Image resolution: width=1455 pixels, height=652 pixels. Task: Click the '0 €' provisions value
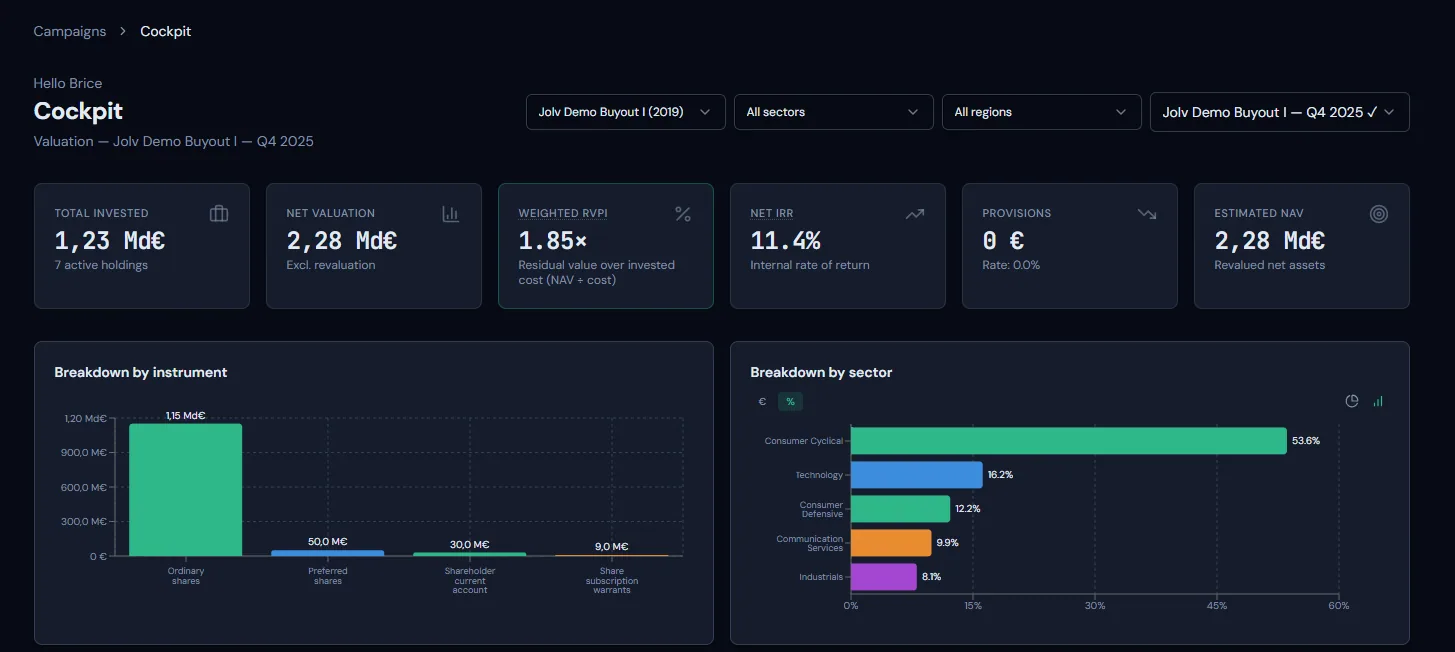tap(1003, 241)
